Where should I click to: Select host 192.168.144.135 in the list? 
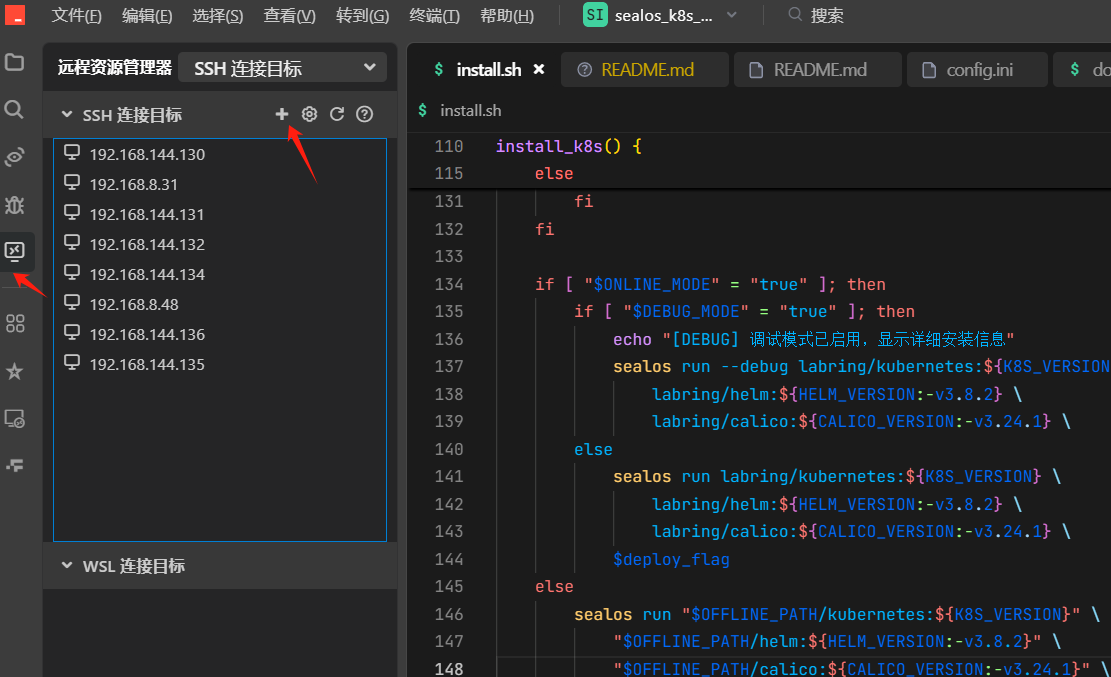pyautogui.click(x=150, y=364)
